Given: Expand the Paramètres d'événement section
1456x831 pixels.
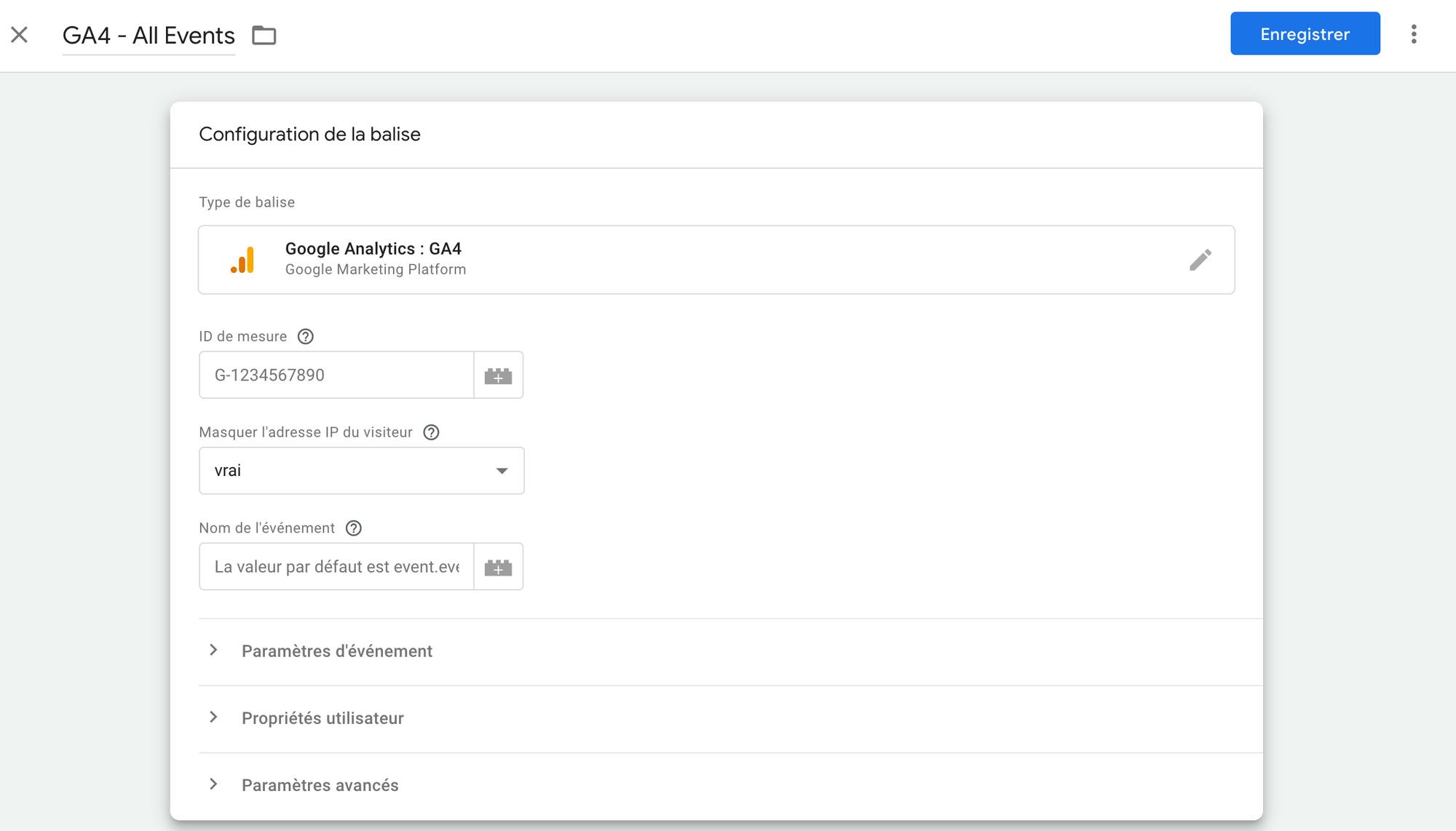Looking at the screenshot, I should click(x=730, y=651).
